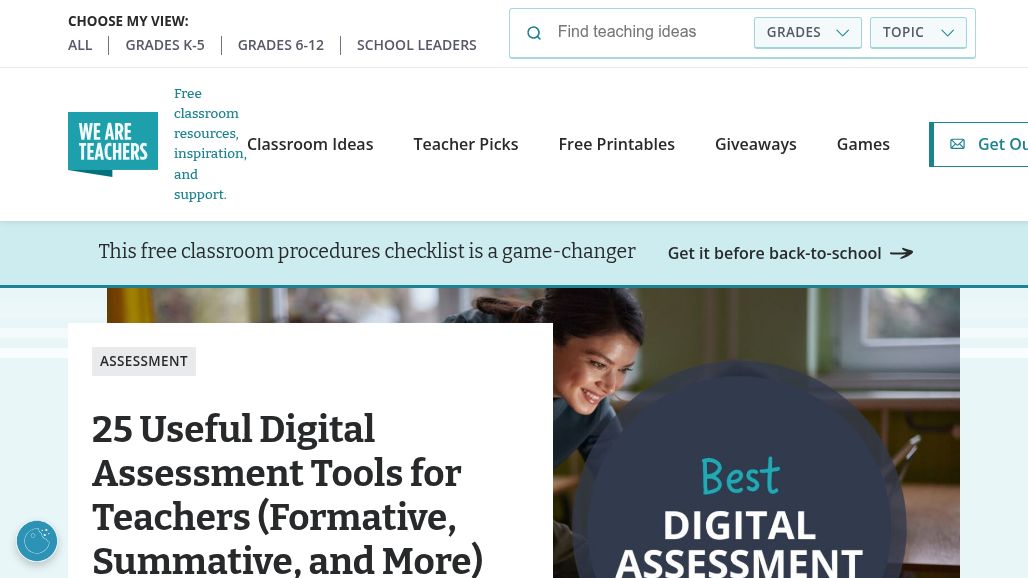Click the search magnifier icon
1028x578 pixels.
coord(534,33)
